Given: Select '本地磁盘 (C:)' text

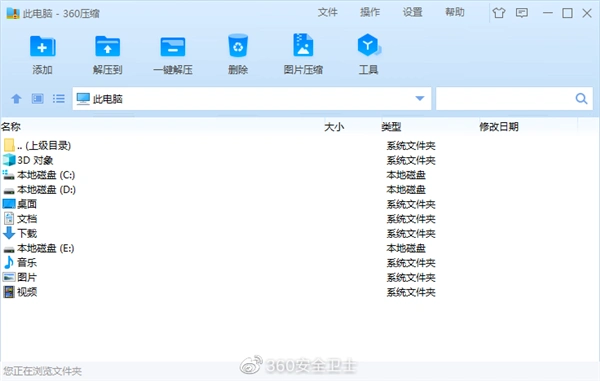Looking at the screenshot, I should pos(46,175).
